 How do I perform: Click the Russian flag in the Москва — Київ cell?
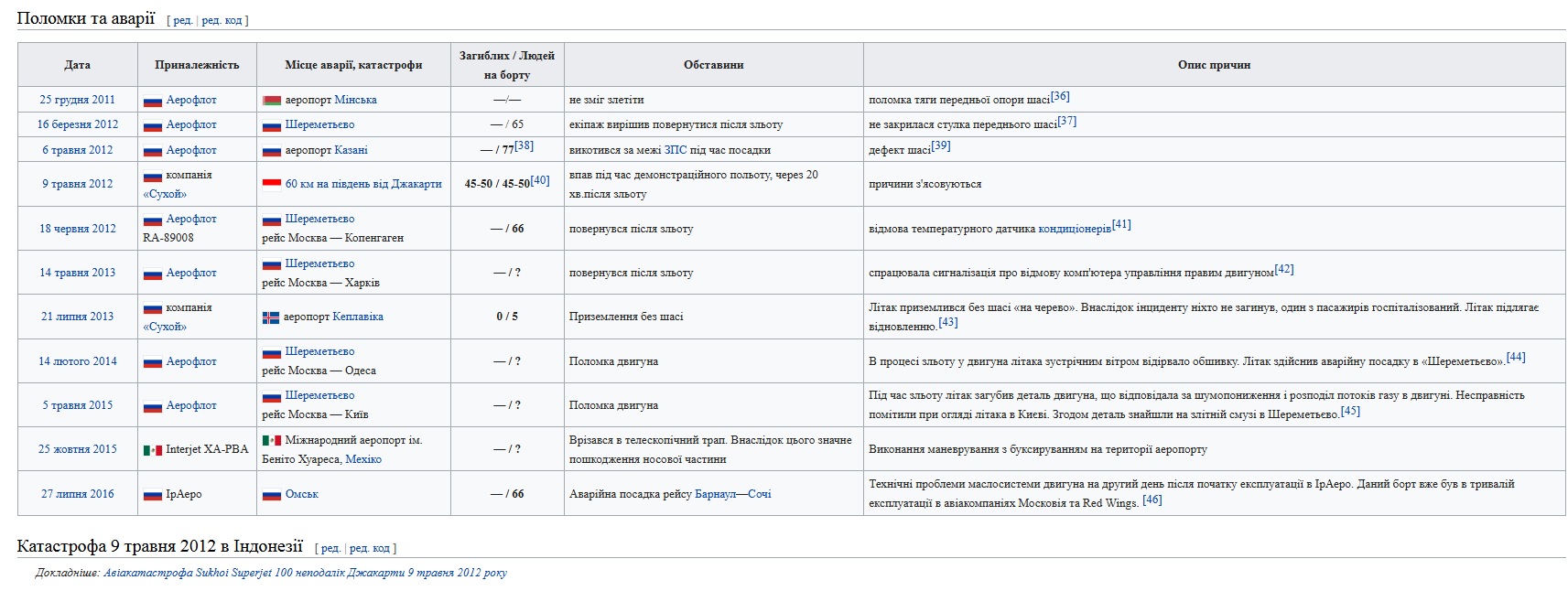tap(272, 396)
